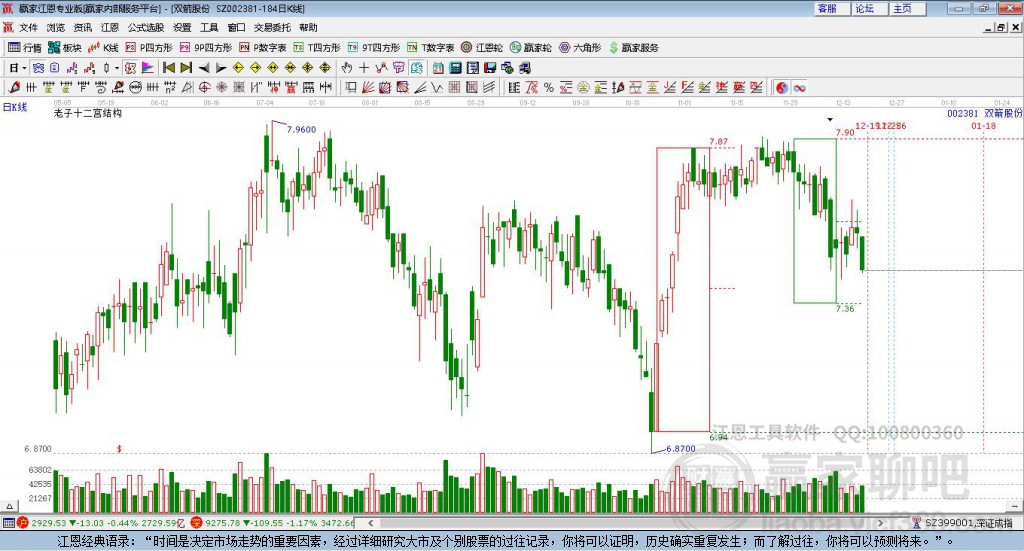Click stock code 002381 双箭股份
Image resolution: width=1024 pixels, height=551 pixels.
[x=985, y=114]
